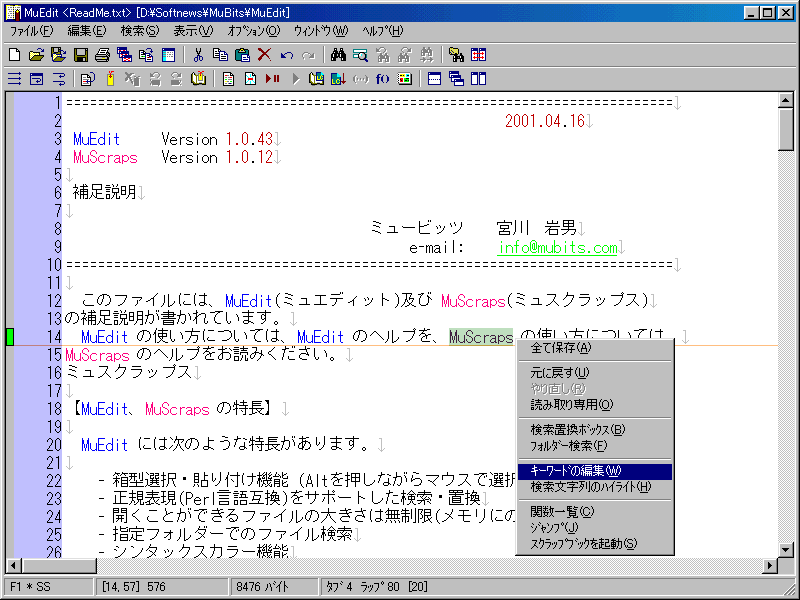Choose 関数一覧(C) in the context menu

point(595,512)
